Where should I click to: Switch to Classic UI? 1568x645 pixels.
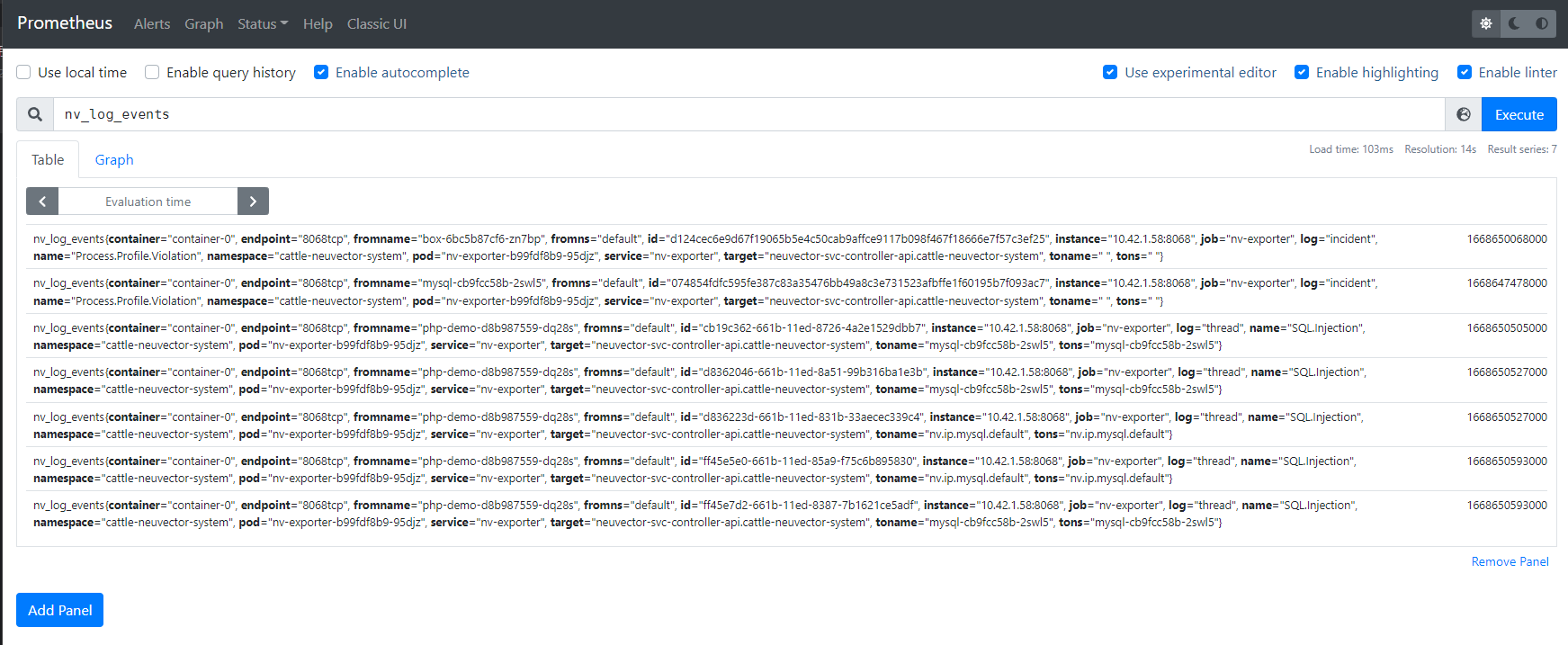pos(377,23)
